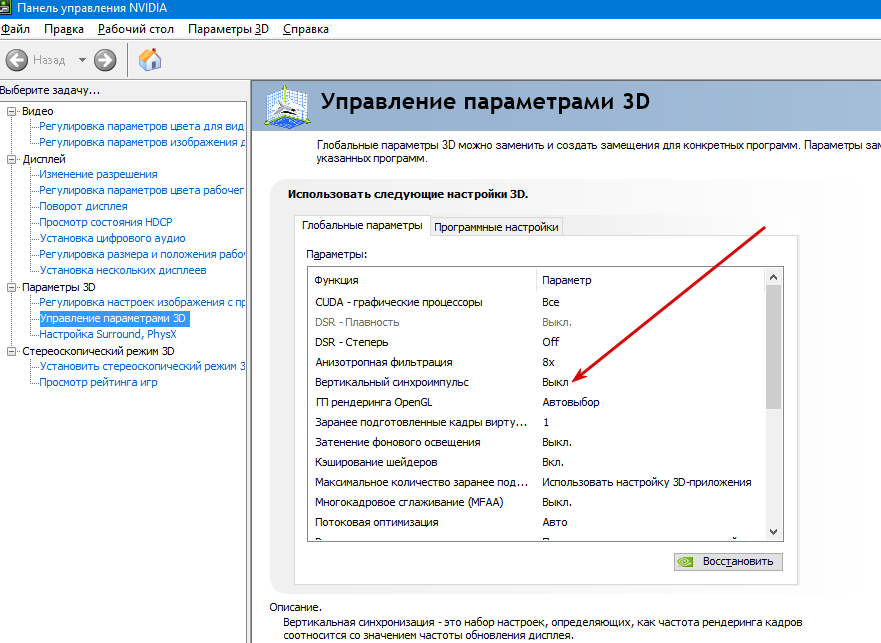Open the Правка menu
The image size is (881, 643).
tap(64, 29)
